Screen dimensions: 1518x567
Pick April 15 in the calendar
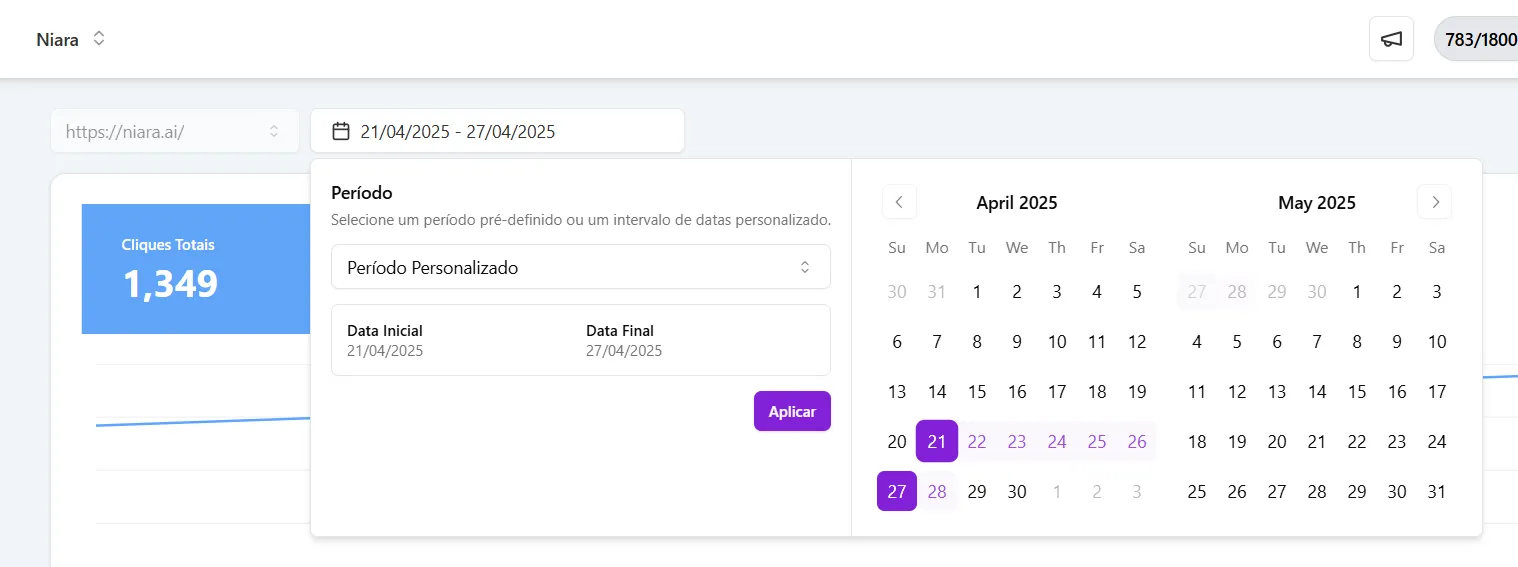pyautogui.click(x=977, y=391)
